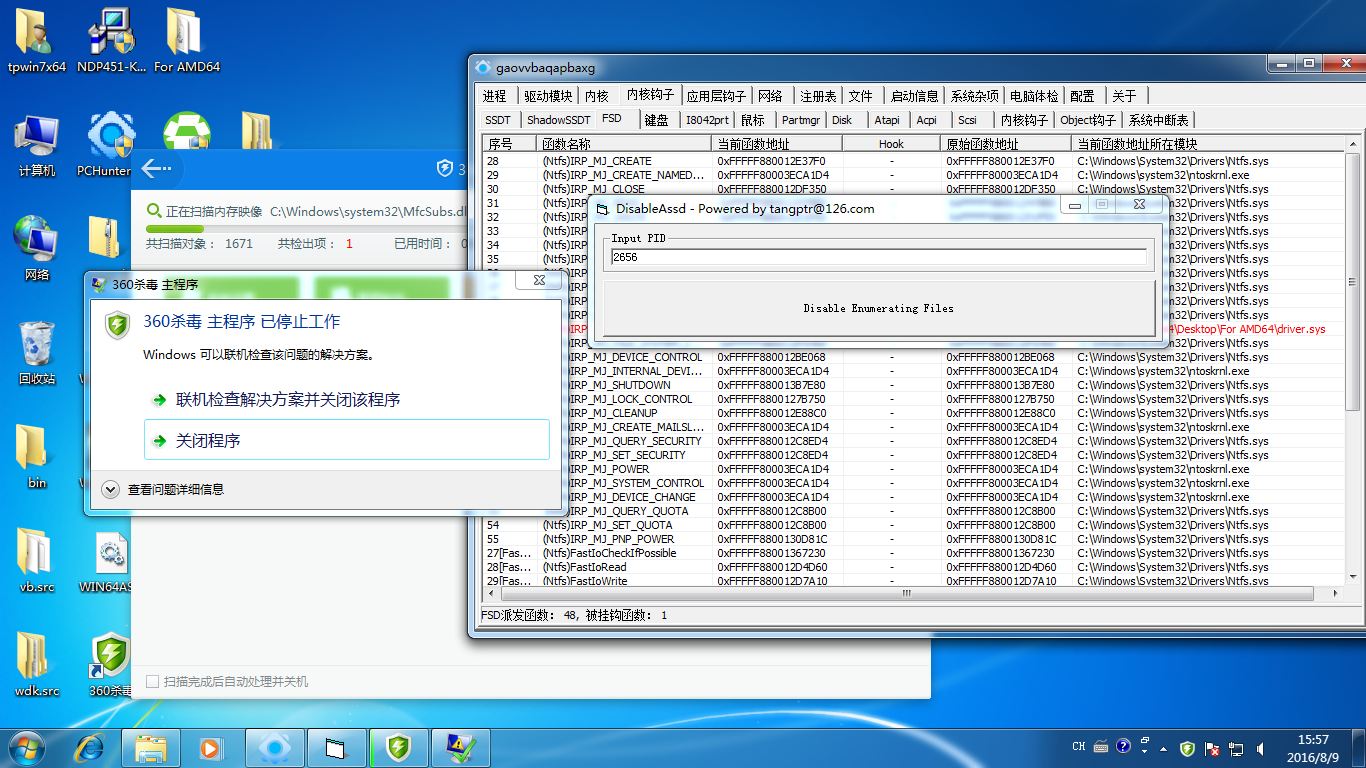Screen dimensions: 1366x768
Task: Click the volume tray icon
Action: (x=1261, y=748)
